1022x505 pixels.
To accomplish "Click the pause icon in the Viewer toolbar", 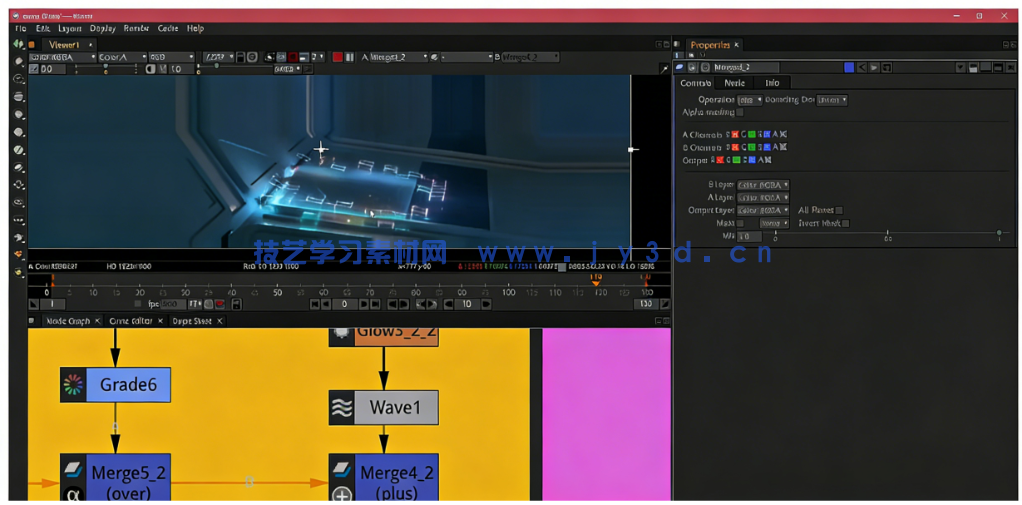I will tap(350, 58).
